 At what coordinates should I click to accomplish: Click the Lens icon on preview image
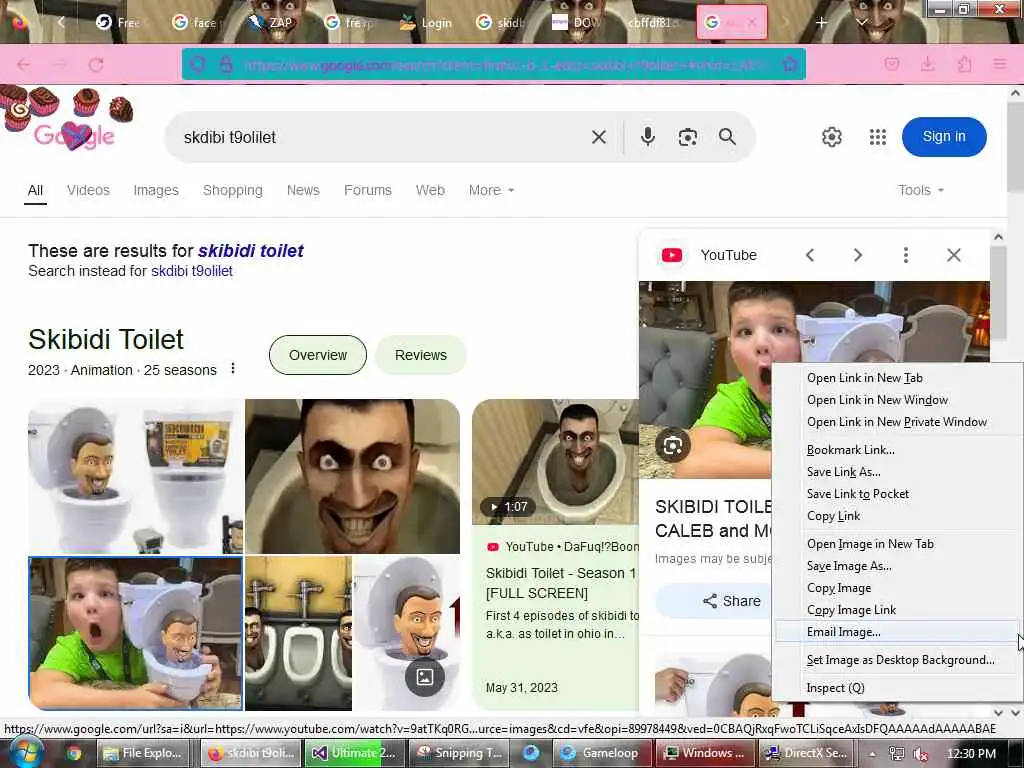pos(673,445)
